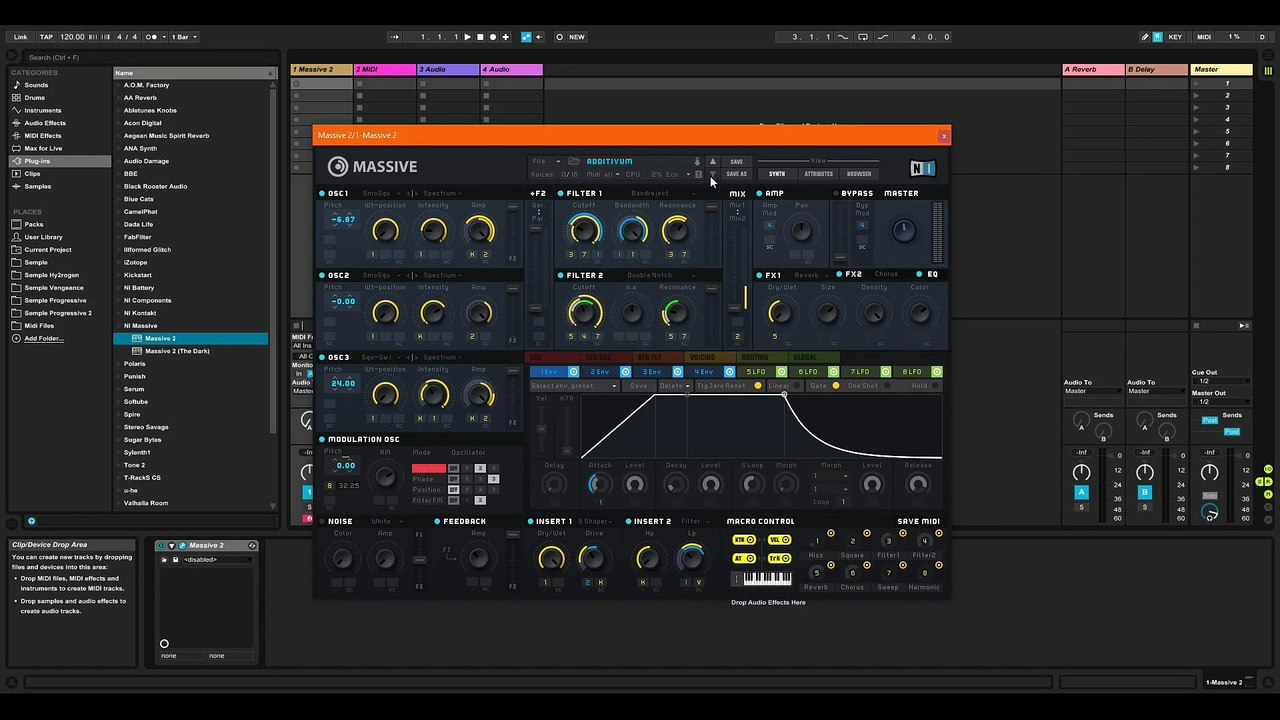1280x720 pixels.
Task: Click the tempo field showing 120.00
Action: [x=72, y=37]
